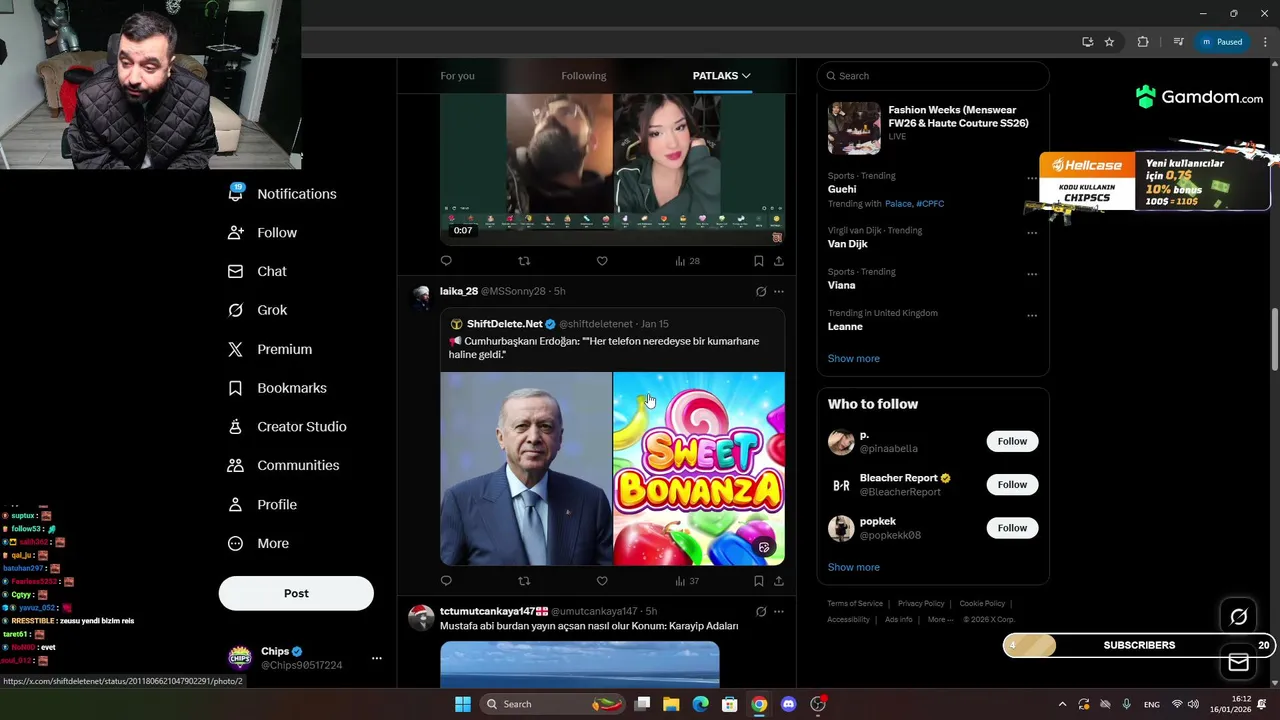
Task: Share the laika_28 post
Action: pyautogui.click(x=778, y=580)
